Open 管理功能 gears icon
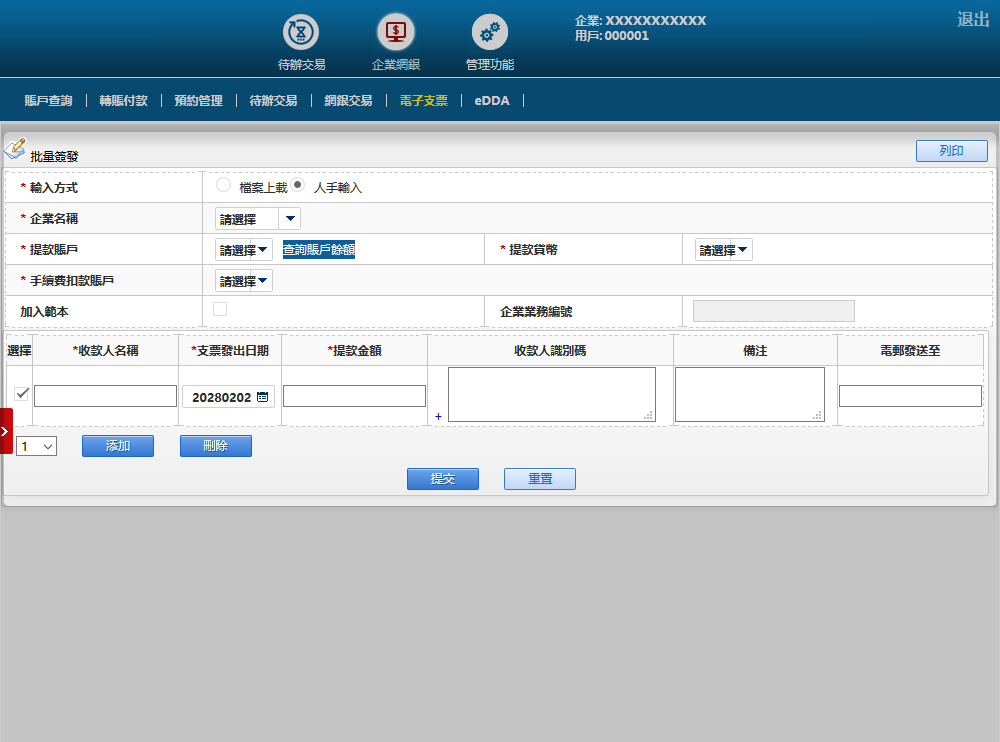This screenshot has width=1000, height=742. click(x=489, y=33)
